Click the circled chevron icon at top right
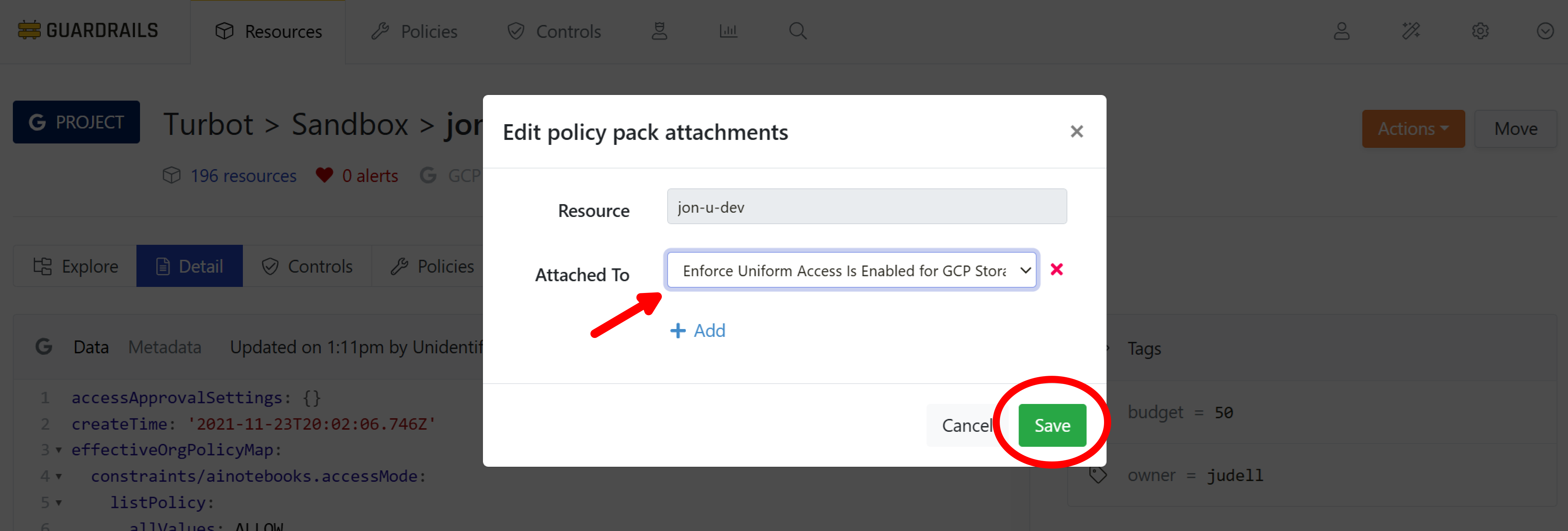 point(1545,31)
